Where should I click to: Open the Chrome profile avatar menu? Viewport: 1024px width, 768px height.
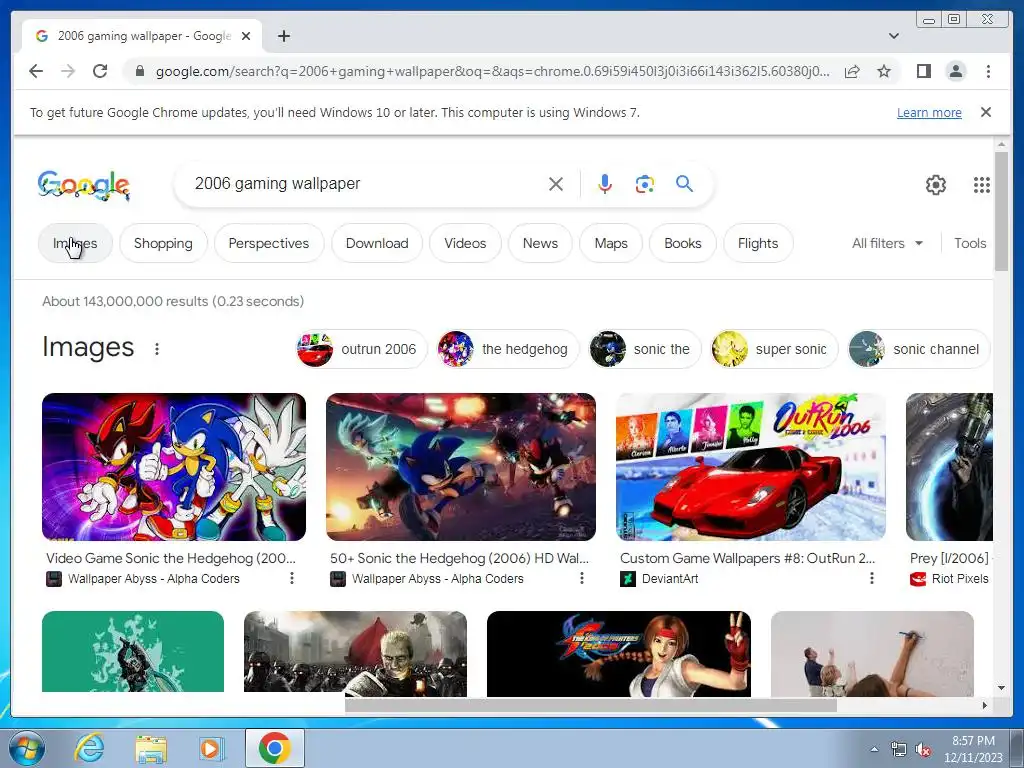click(x=955, y=71)
